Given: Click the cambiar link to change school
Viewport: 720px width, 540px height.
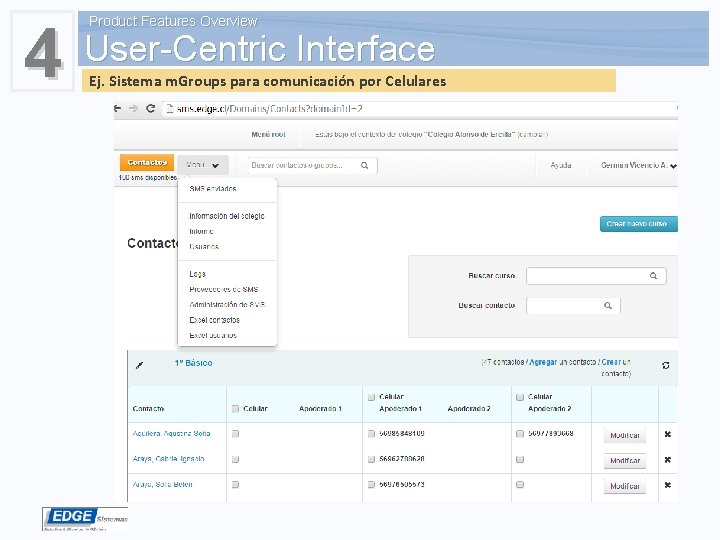Looking at the screenshot, I should (532, 135).
